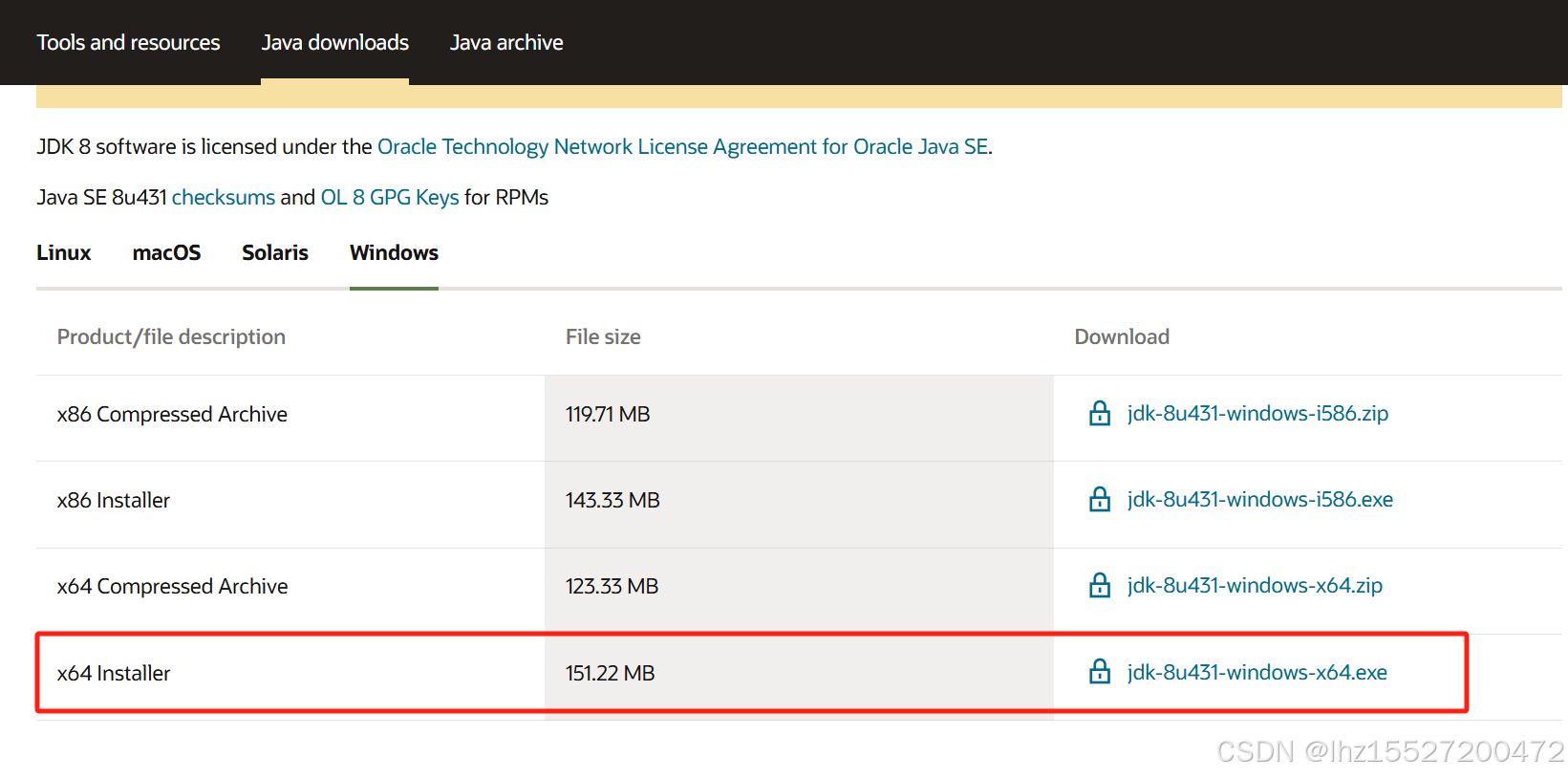The width and height of the screenshot is (1568, 778).
Task: Select the Windows platform tab
Action: tap(394, 252)
